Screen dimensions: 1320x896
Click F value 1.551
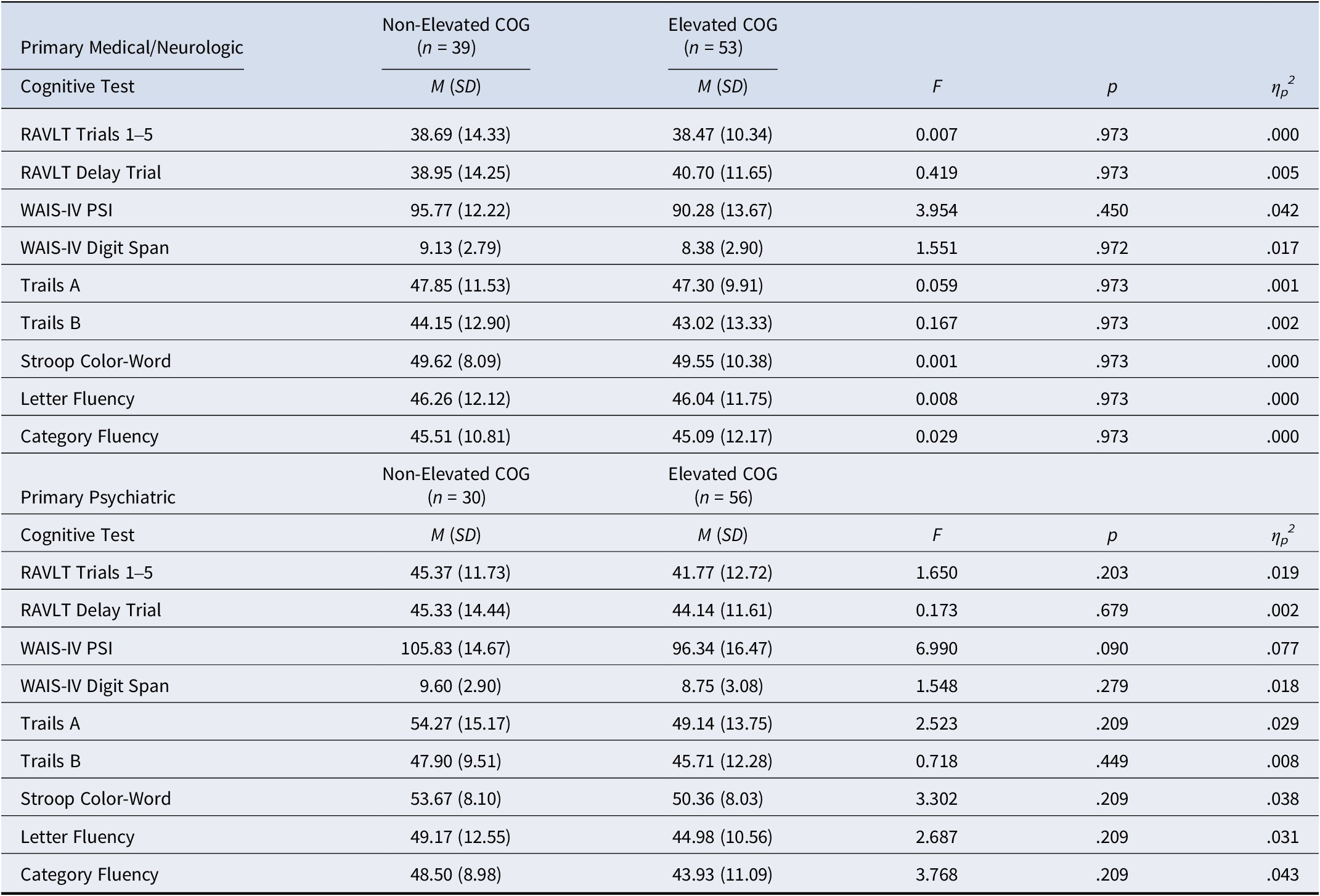(937, 248)
